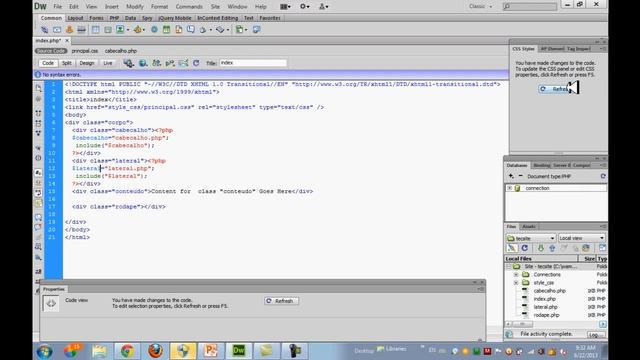Click the Log button in Files panel
Viewport: 640px width, 360px height.
point(595,335)
